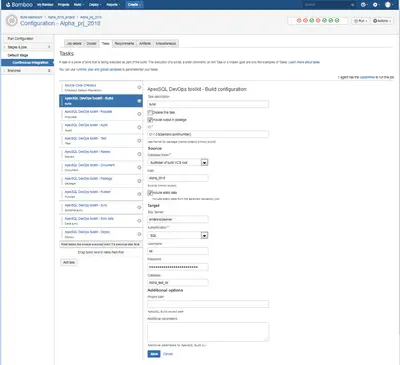Focus the Project path input field
400x365 pixels.
pyautogui.click(x=208, y=304)
